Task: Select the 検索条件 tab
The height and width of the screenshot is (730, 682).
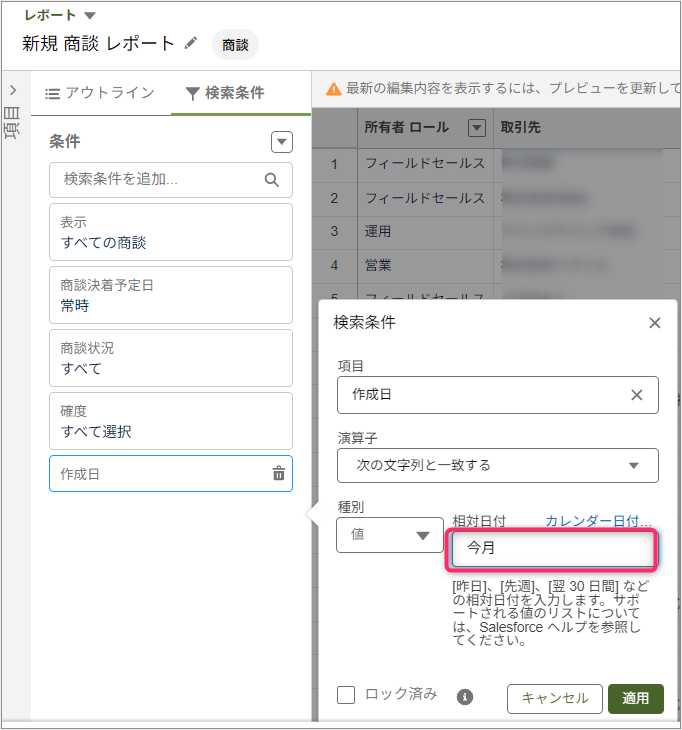Action: click(x=225, y=93)
